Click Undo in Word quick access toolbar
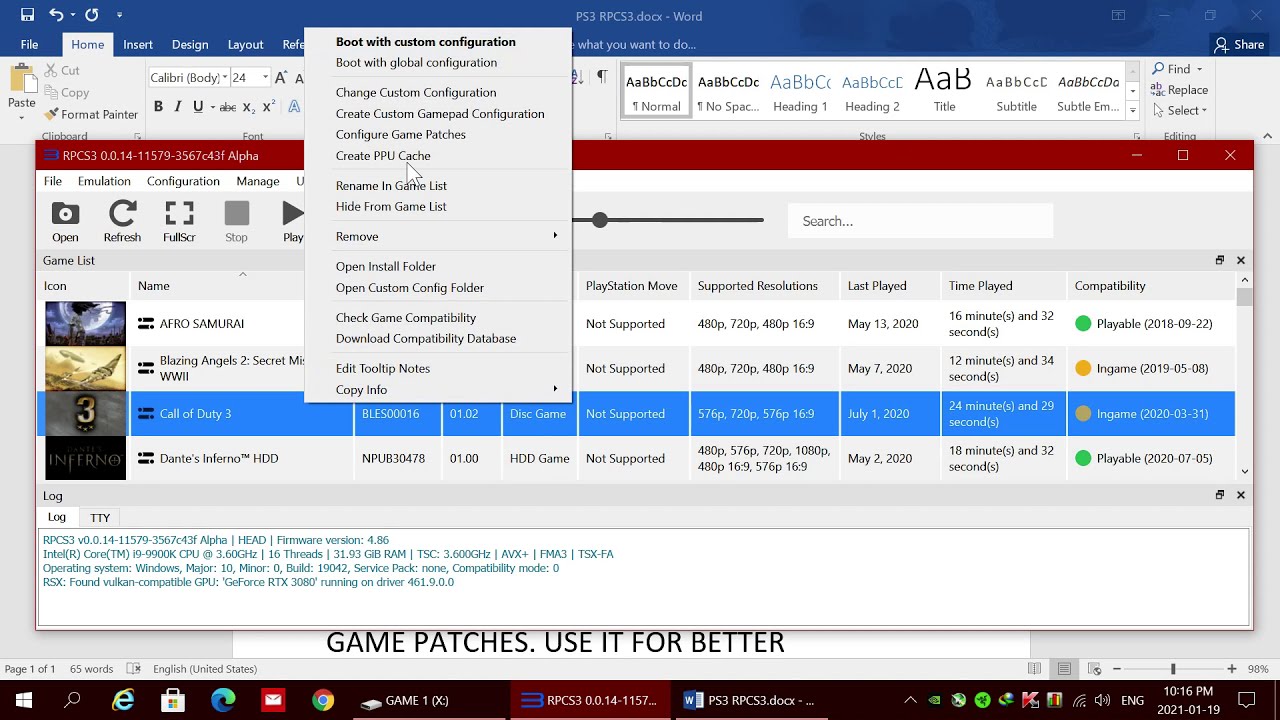The width and height of the screenshot is (1280, 720). coord(56,15)
